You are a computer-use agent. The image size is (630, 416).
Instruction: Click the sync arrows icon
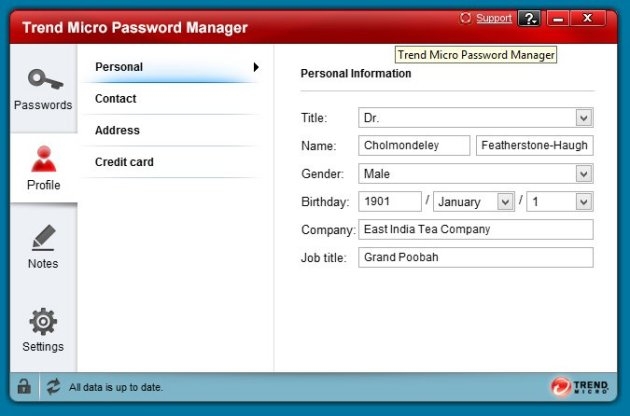click(53, 387)
